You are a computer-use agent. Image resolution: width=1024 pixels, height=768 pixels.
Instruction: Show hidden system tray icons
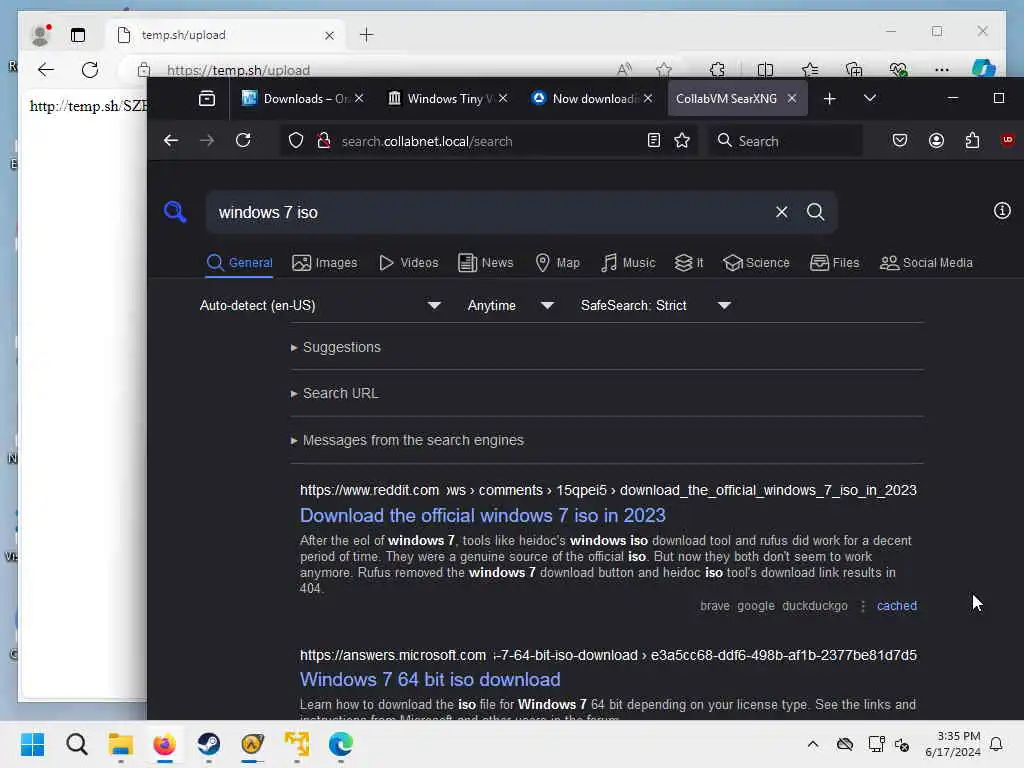[x=813, y=744]
